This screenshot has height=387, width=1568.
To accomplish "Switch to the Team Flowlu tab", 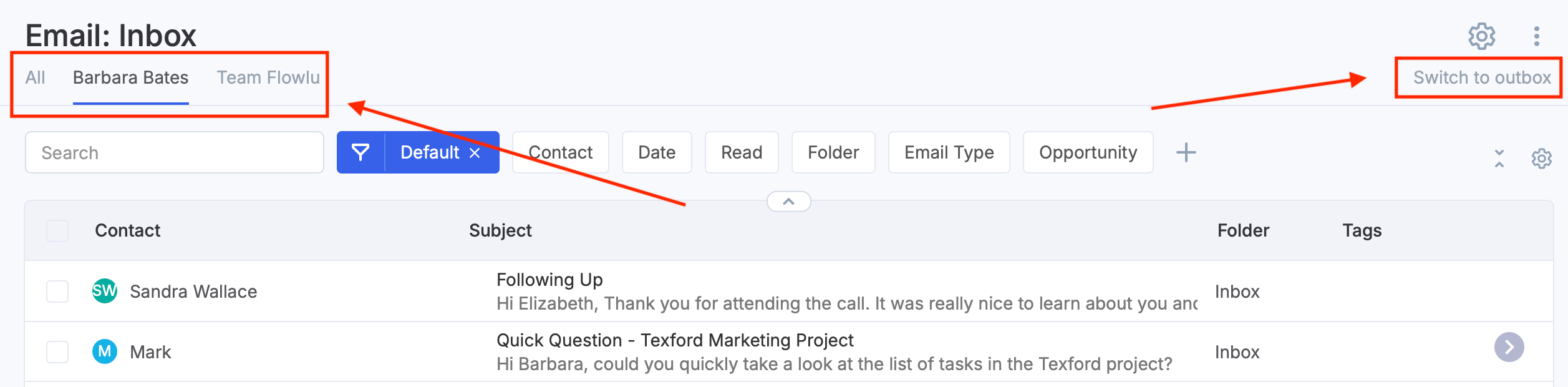I will [x=268, y=77].
